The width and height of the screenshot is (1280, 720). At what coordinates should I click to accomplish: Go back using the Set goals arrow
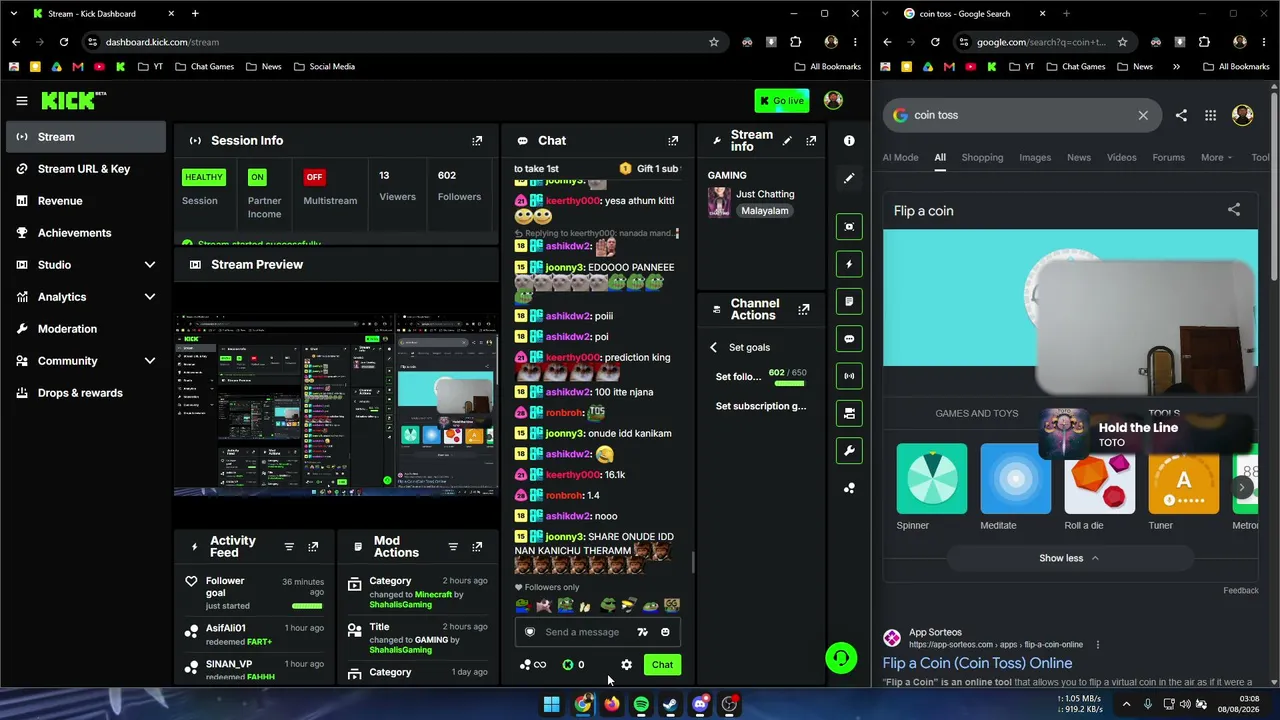[x=713, y=347]
